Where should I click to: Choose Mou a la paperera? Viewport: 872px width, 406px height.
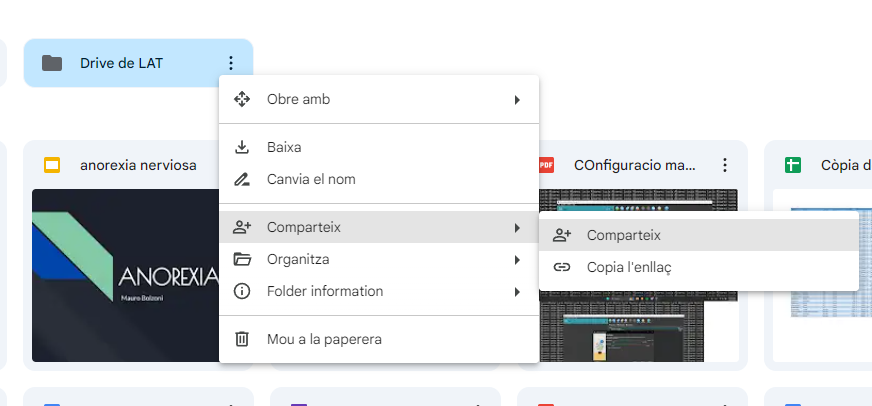coord(324,339)
